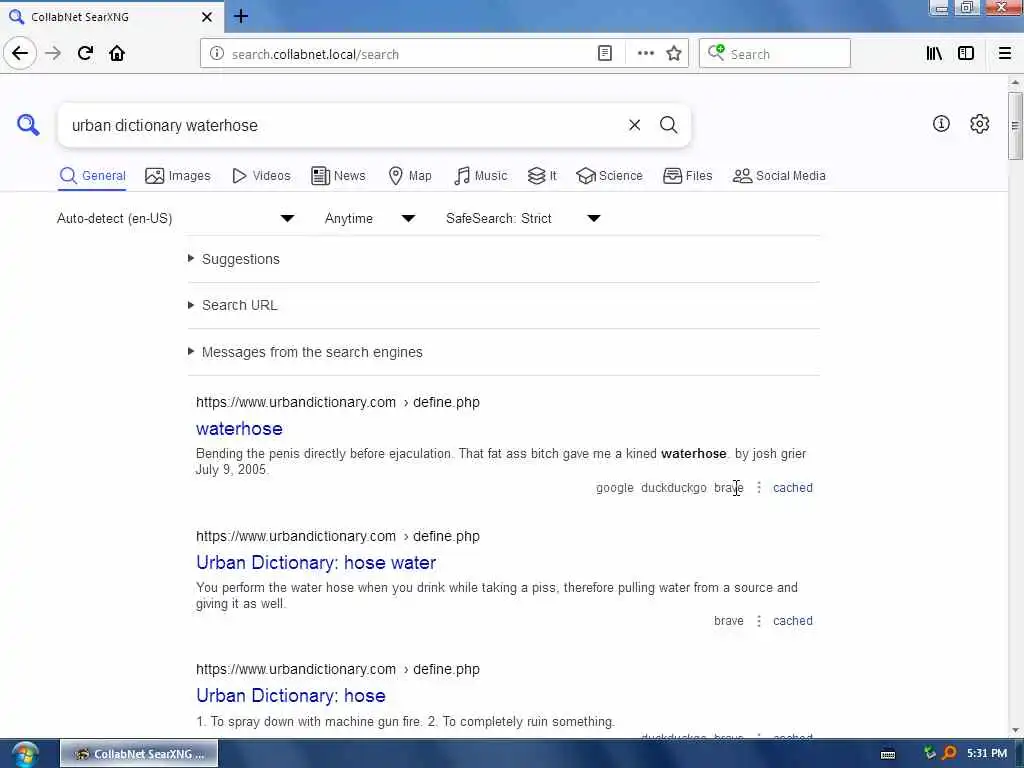
Task: Open more options dots for waterhose result
Action: click(x=758, y=487)
